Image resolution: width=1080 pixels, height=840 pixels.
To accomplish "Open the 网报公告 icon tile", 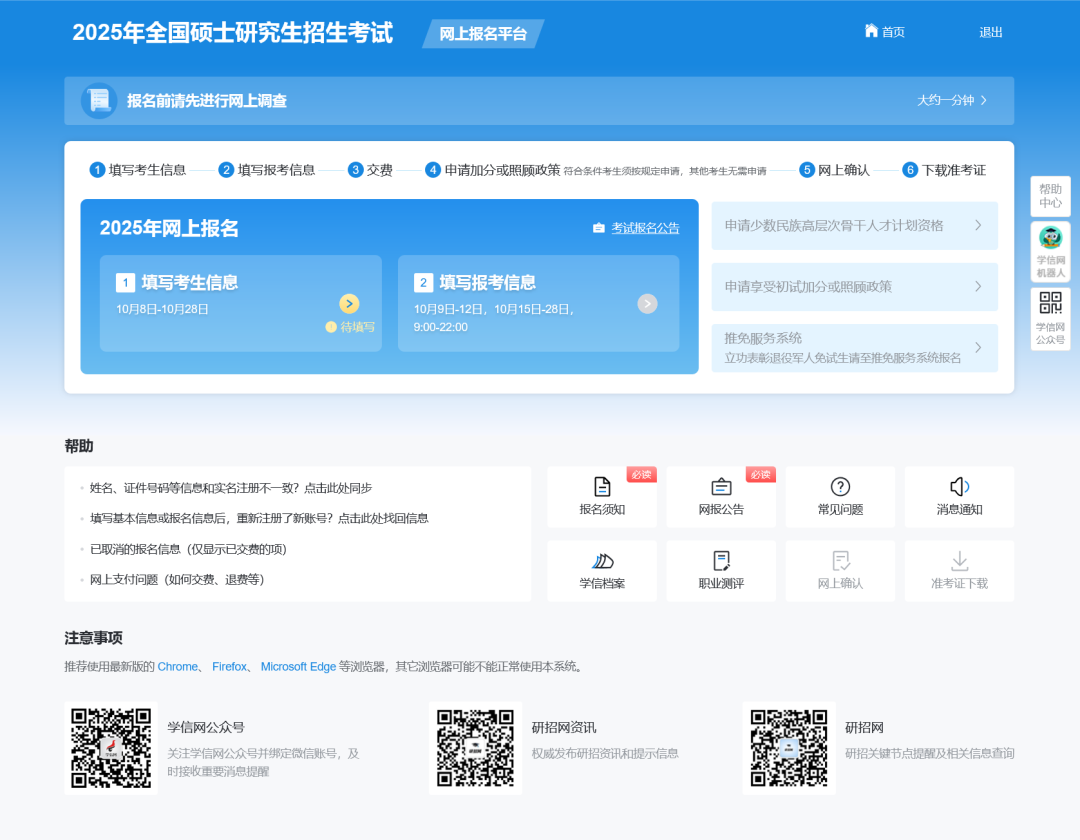I will 721,487.
